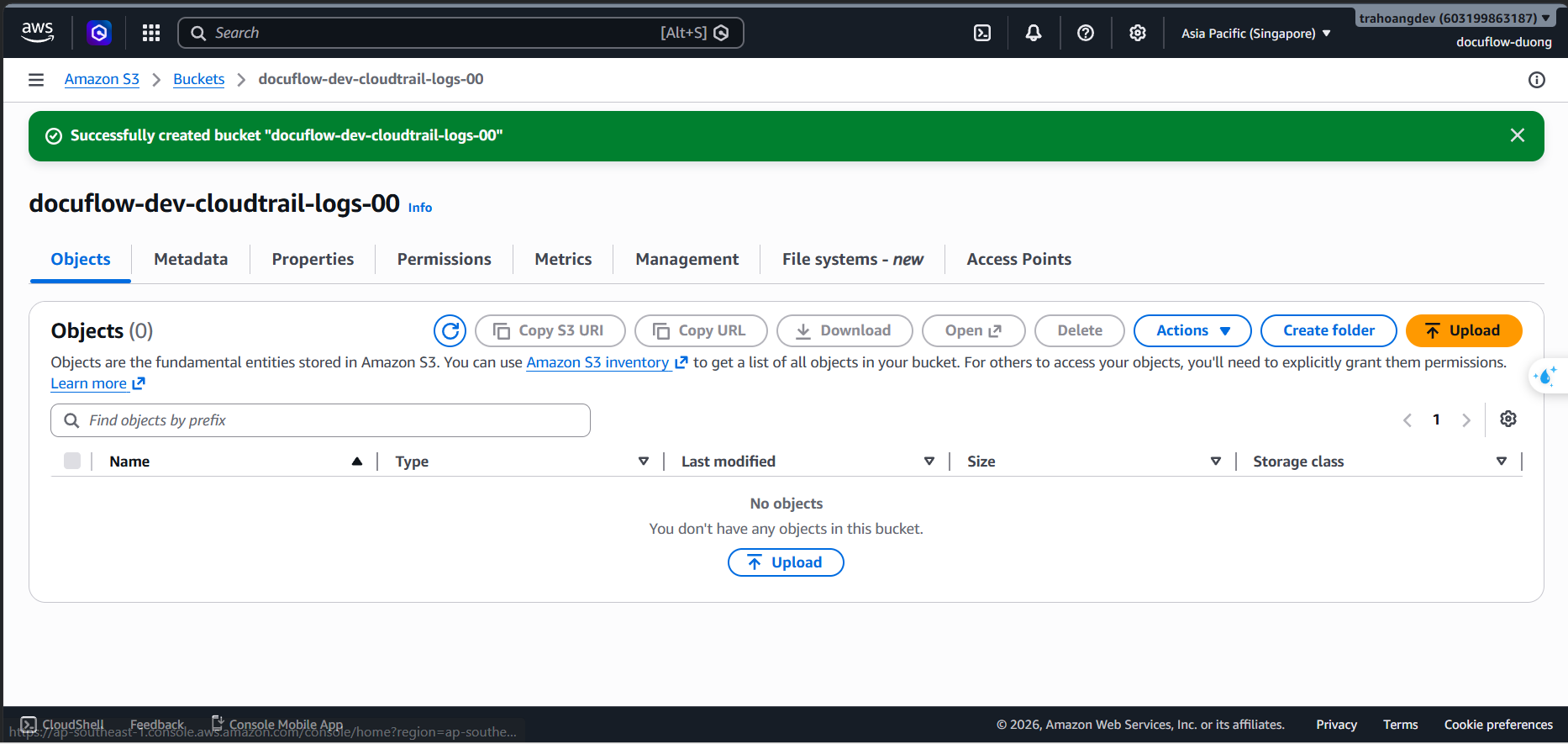Click the Create folder button
Screen dimensions: 1568x744
(x=1329, y=330)
